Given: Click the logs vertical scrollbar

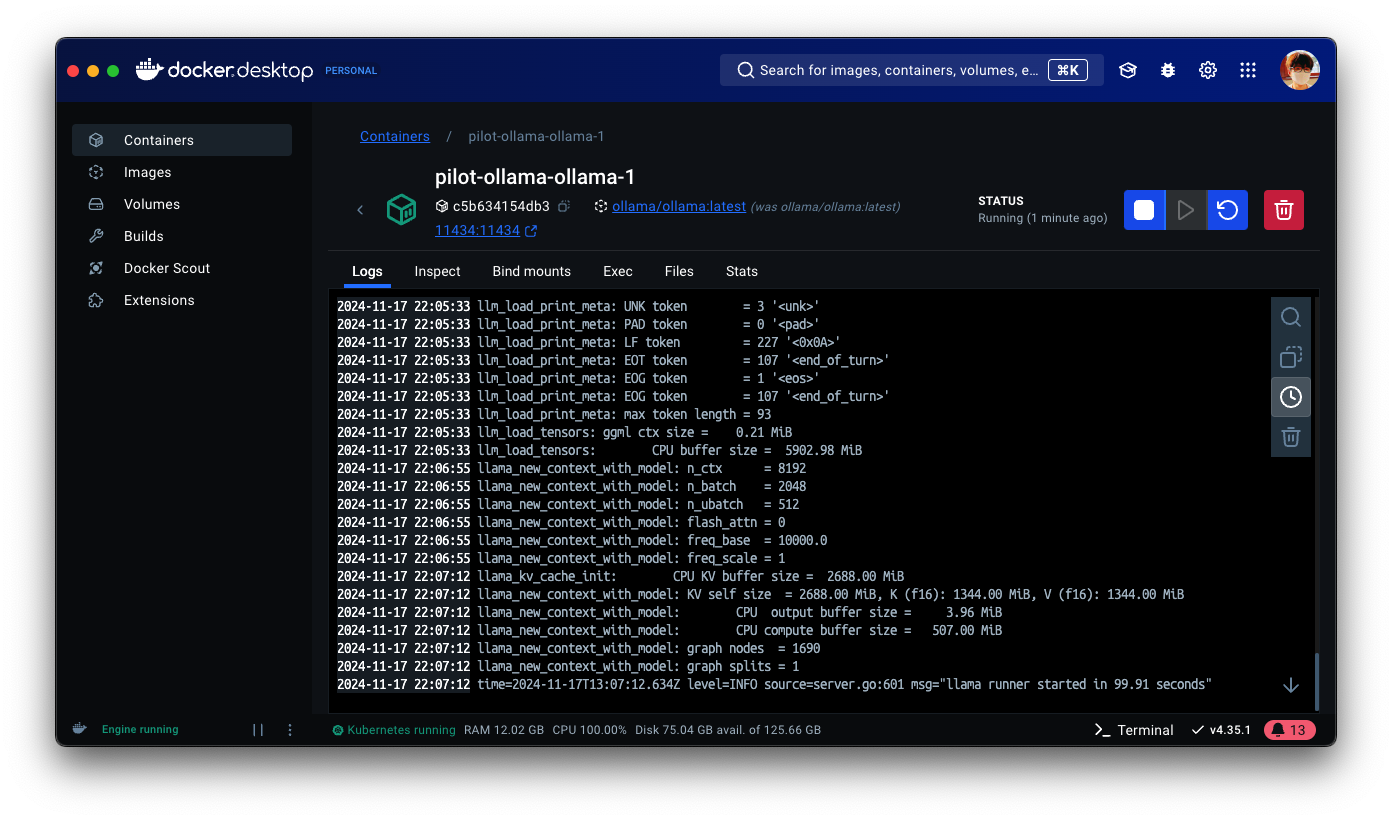Looking at the screenshot, I should coord(1316,682).
